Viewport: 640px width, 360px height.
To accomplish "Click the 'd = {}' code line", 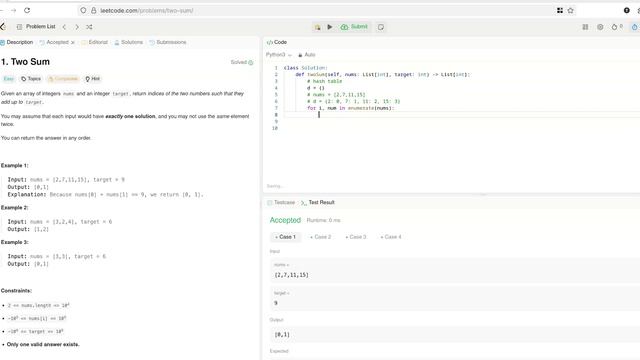I will 316,88.
